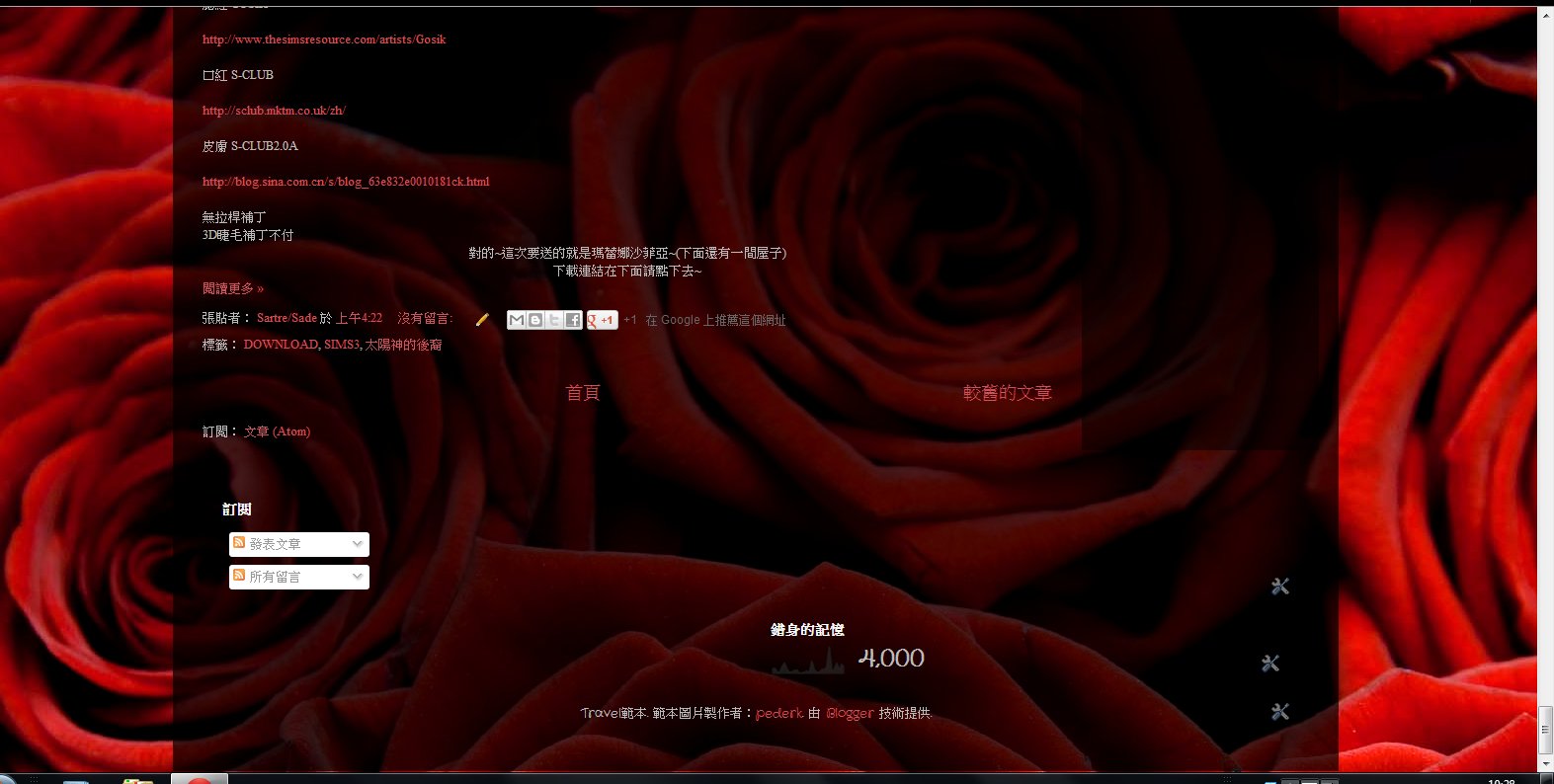
Task: Click the page views sparkline graph
Action: (808, 662)
